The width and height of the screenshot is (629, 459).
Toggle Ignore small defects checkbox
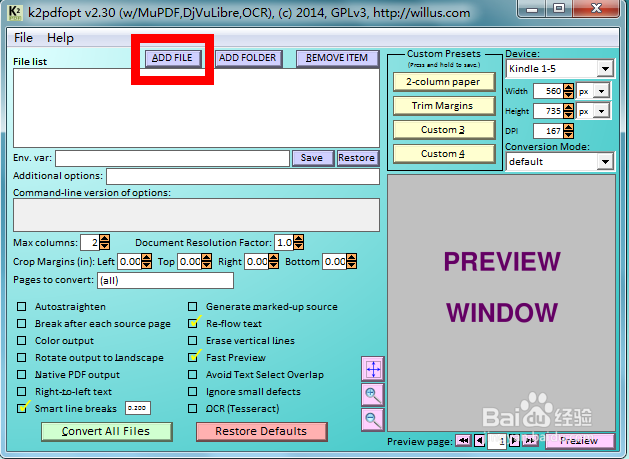click(193, 391)
